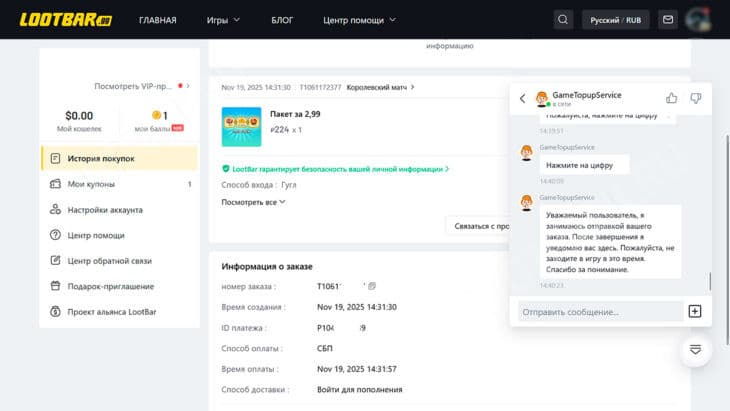730x411 pixels.
Task: Click the plus attachment icon in chat
Action: tap(695, 311)
